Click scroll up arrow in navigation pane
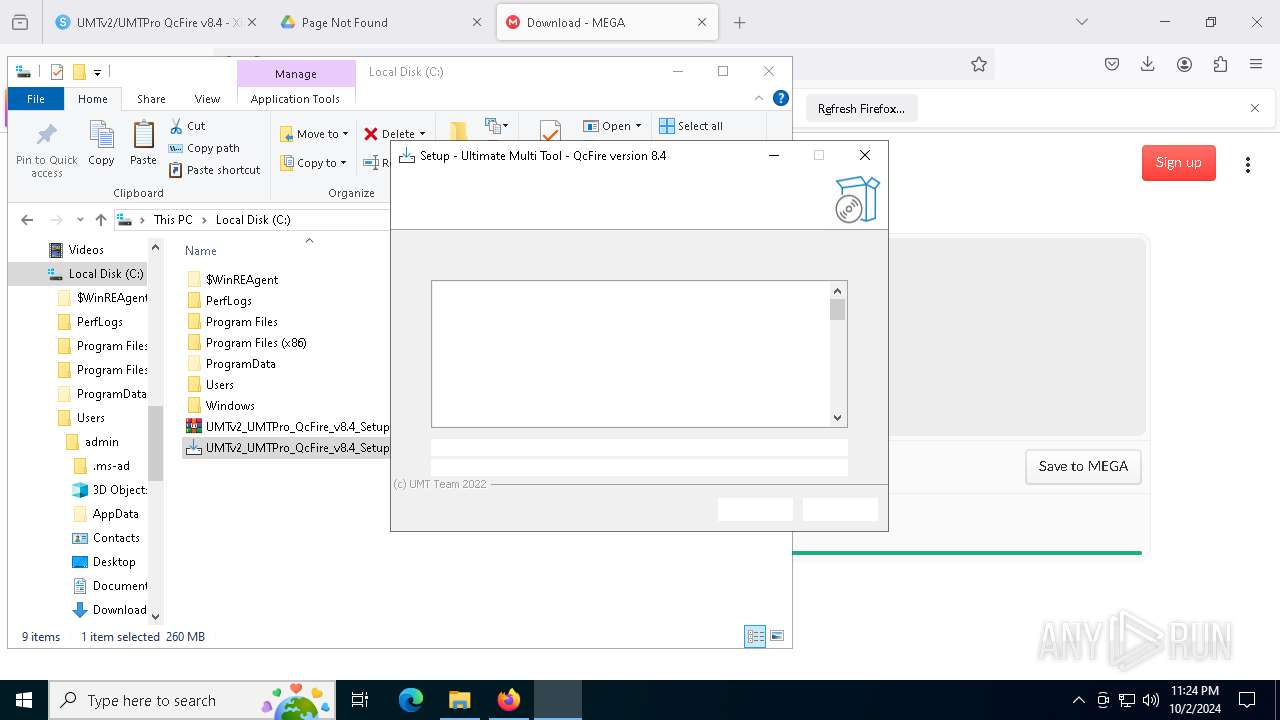 (155, 248)
